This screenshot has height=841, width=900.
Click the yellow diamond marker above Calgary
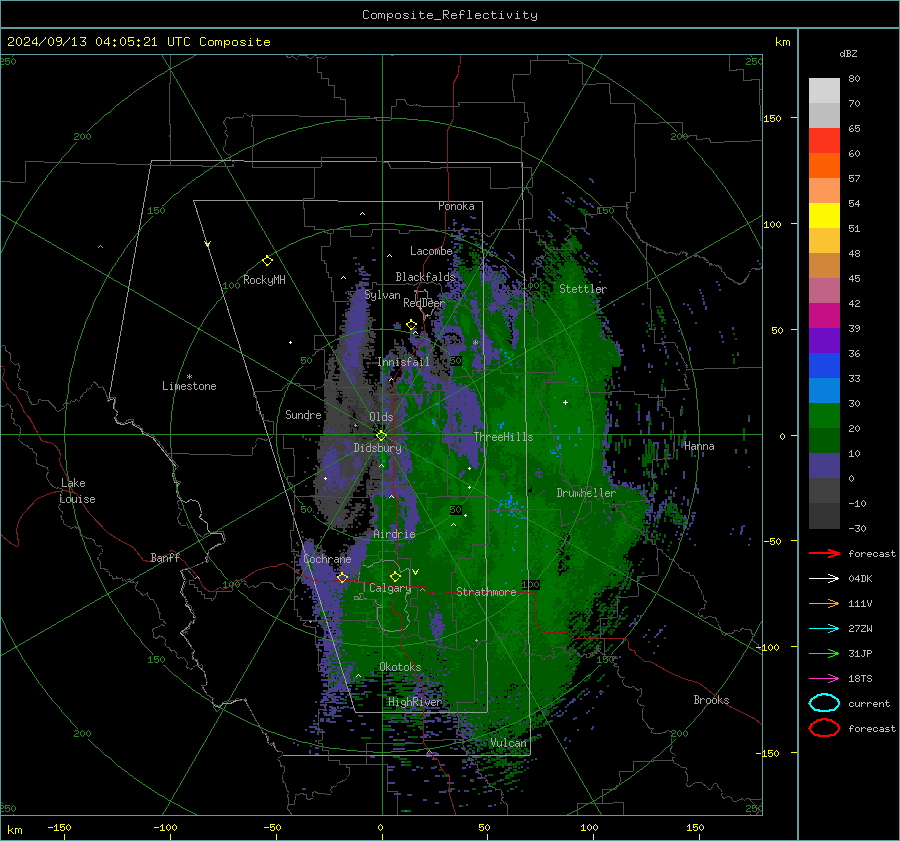(x=395, y=576)
